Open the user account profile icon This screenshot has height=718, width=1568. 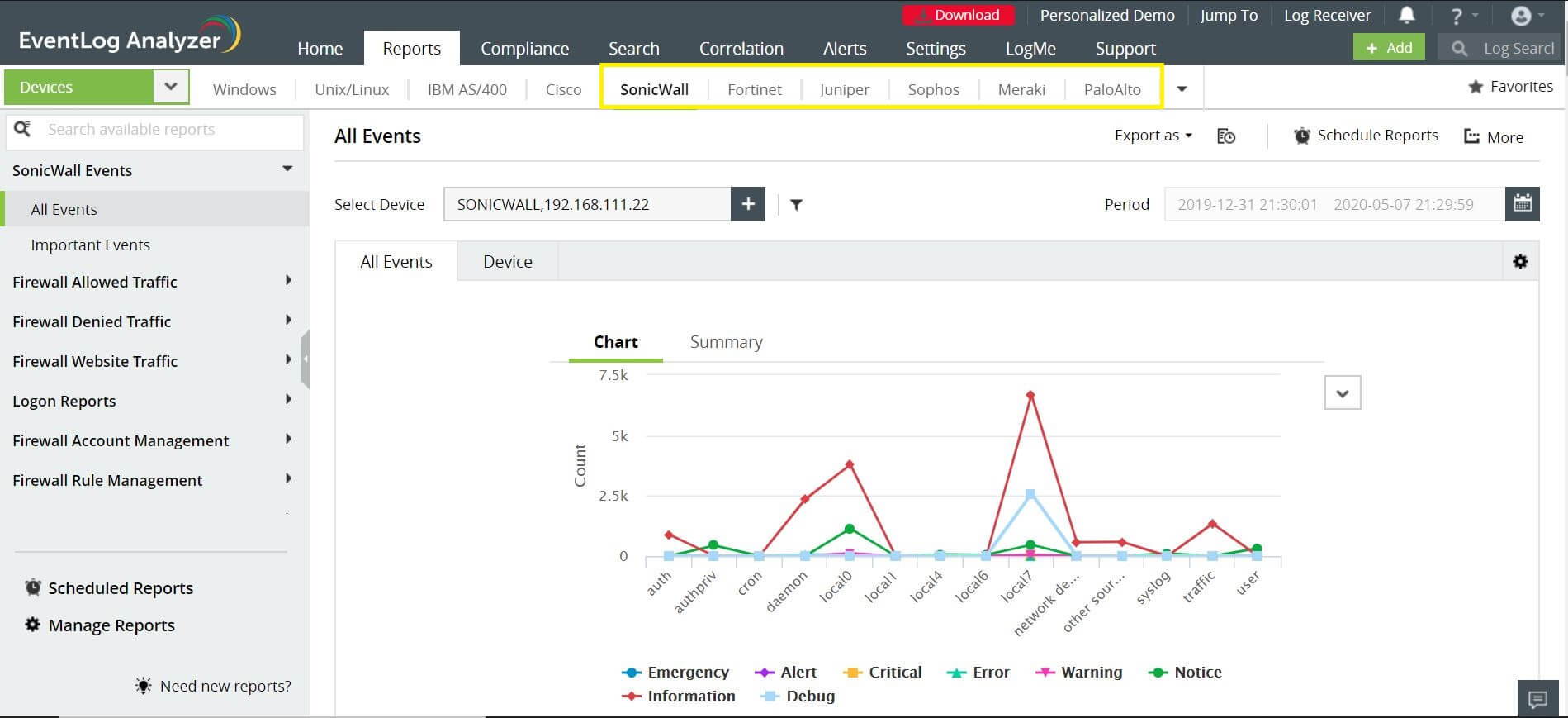tap(1521, 16)
